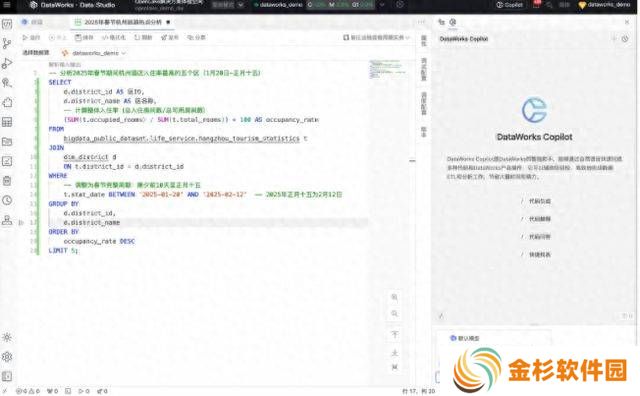
Task: Open the clock history icon in left sidebar
Action: click(x=7, y=200)
